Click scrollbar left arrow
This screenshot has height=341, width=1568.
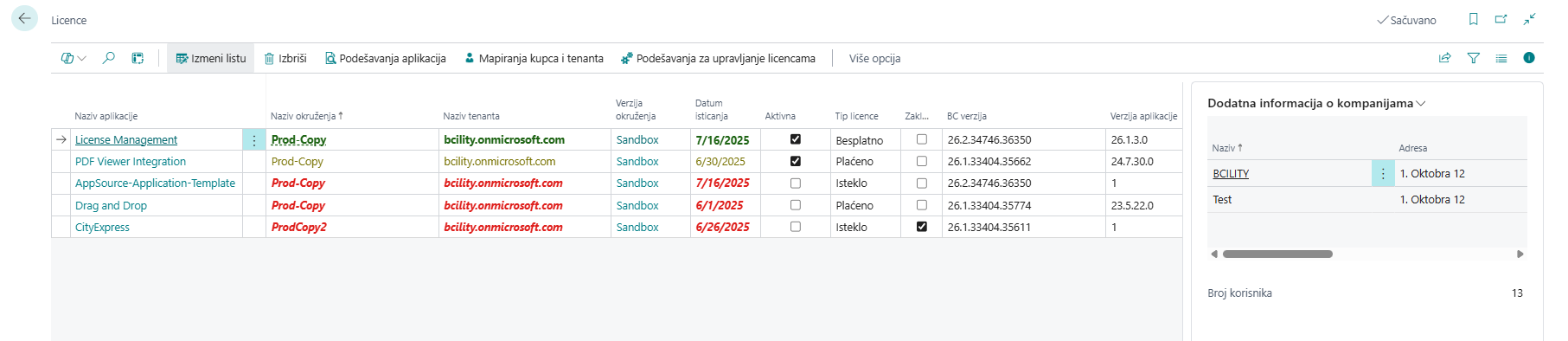(x=1214, y=254)
